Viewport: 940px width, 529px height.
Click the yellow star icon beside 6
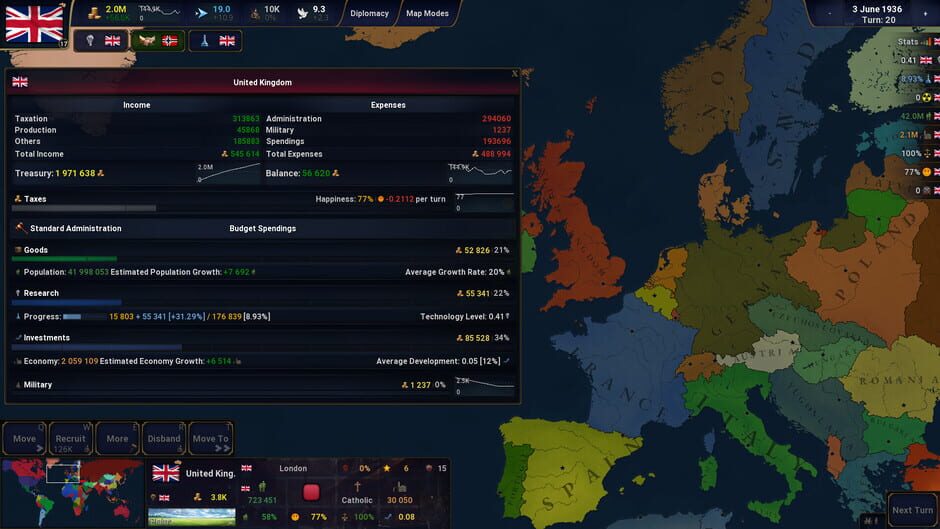tap(387, 468)
